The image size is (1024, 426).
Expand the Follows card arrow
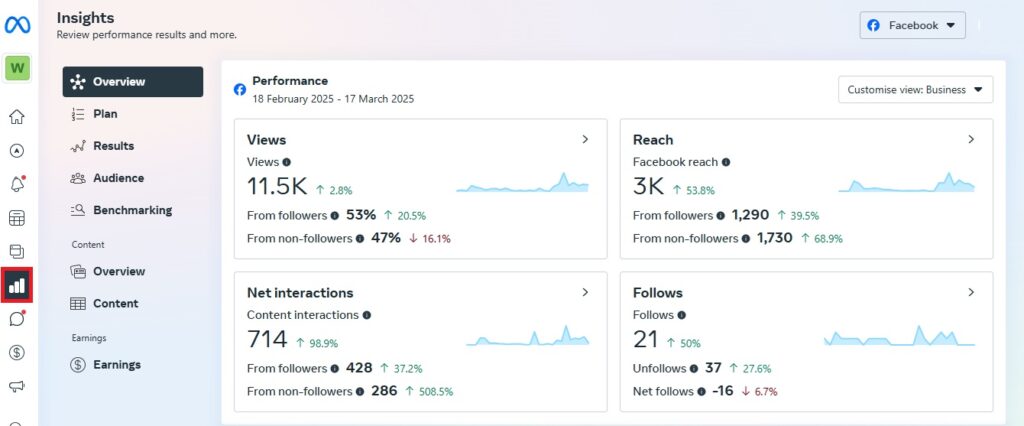point(971,293)
